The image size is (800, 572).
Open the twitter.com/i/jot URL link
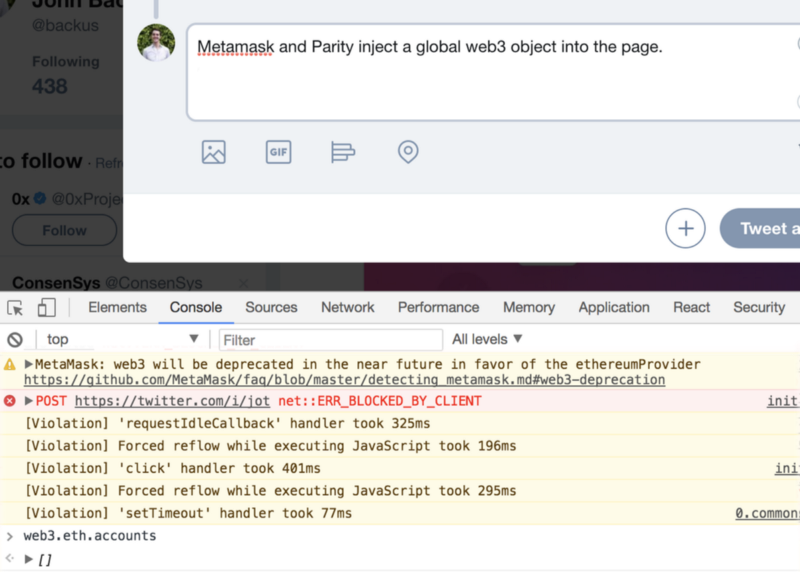point(172,401)
